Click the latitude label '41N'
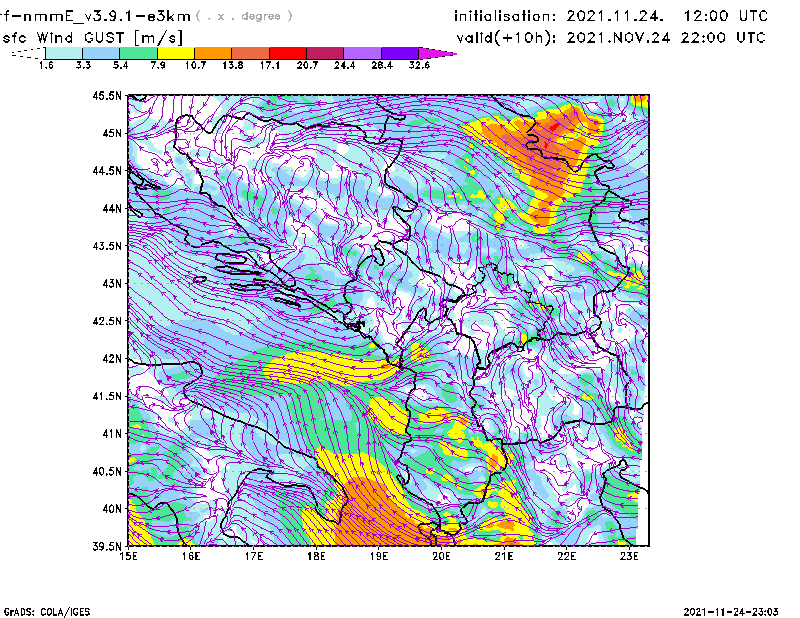Viewport: 800px width, 618px height. (x=112, y=434)
